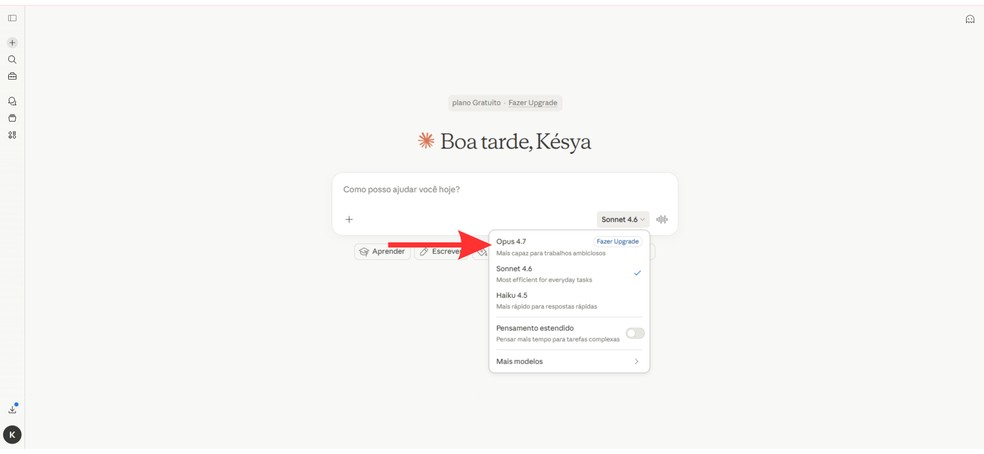Toggle the Pensamento estendido switch
The height and width of the screenshot is (454, 984).
coord(634,333)
